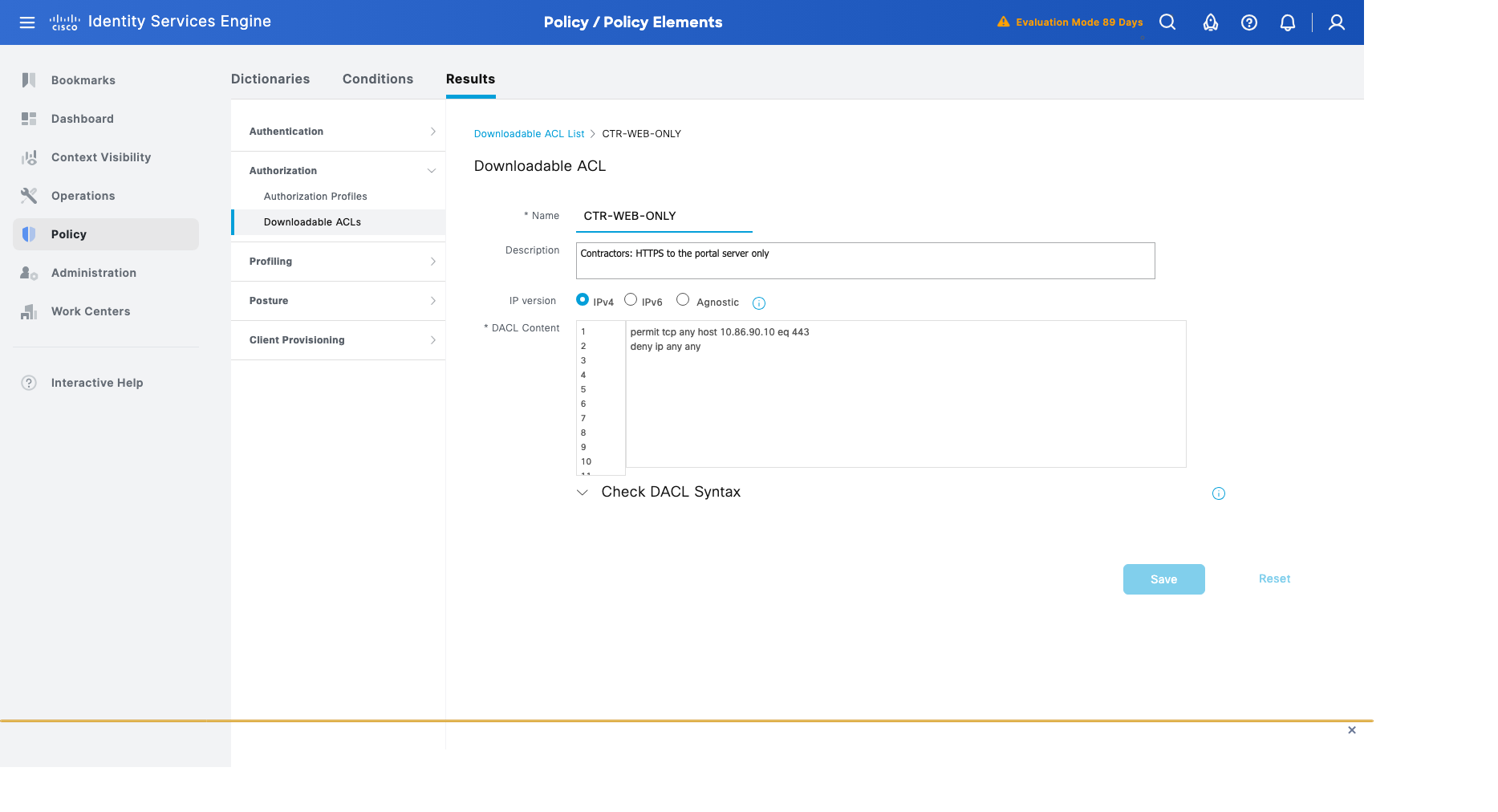Image resolution: width=1498 pixels, height=812 pixels.
Task: Click the IP version info icon
Action: 759,303
